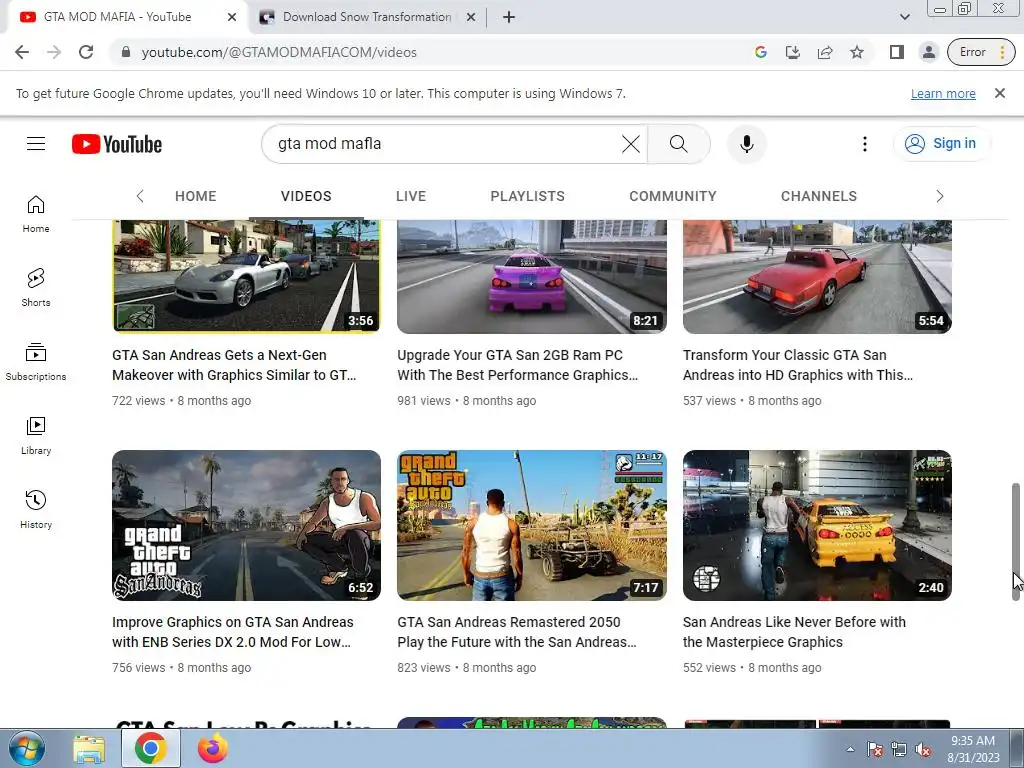Image resolution: width=1024 pixels, height=768 pixels.
Task: Open 'GTA San Andreas Remastered 2050' title
Action: (517, 632)
